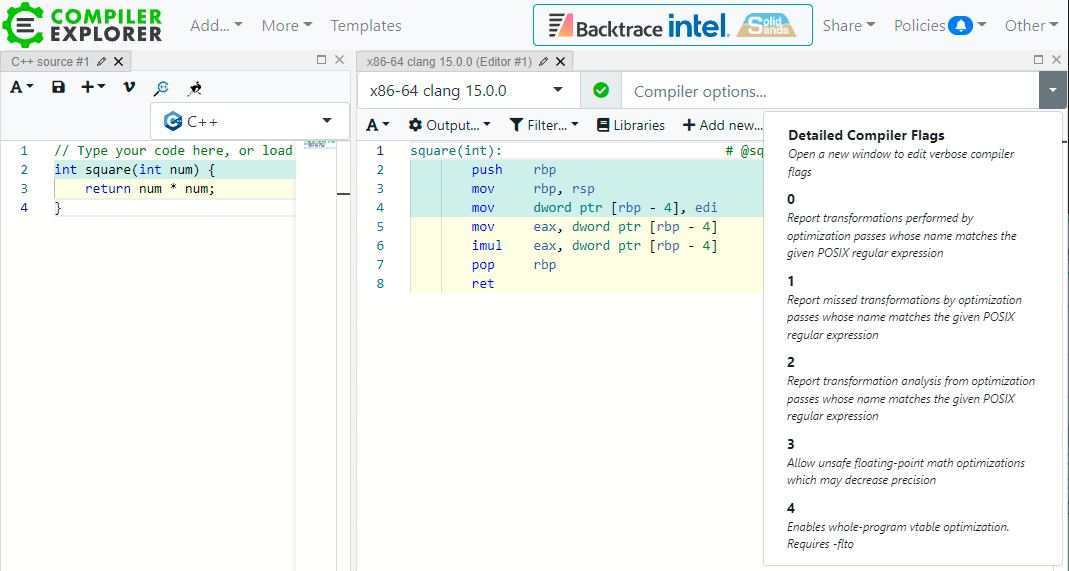This screenshot has width=1069, height=571.
Task: Click the Compiler Explorer logo
Action: point(82,24)
